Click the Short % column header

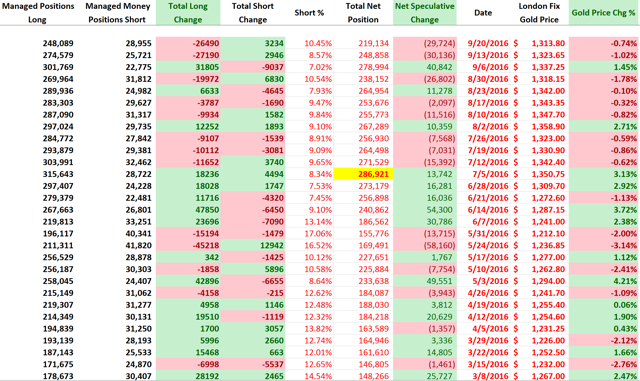pyautogui.click(x=309, y=13)
